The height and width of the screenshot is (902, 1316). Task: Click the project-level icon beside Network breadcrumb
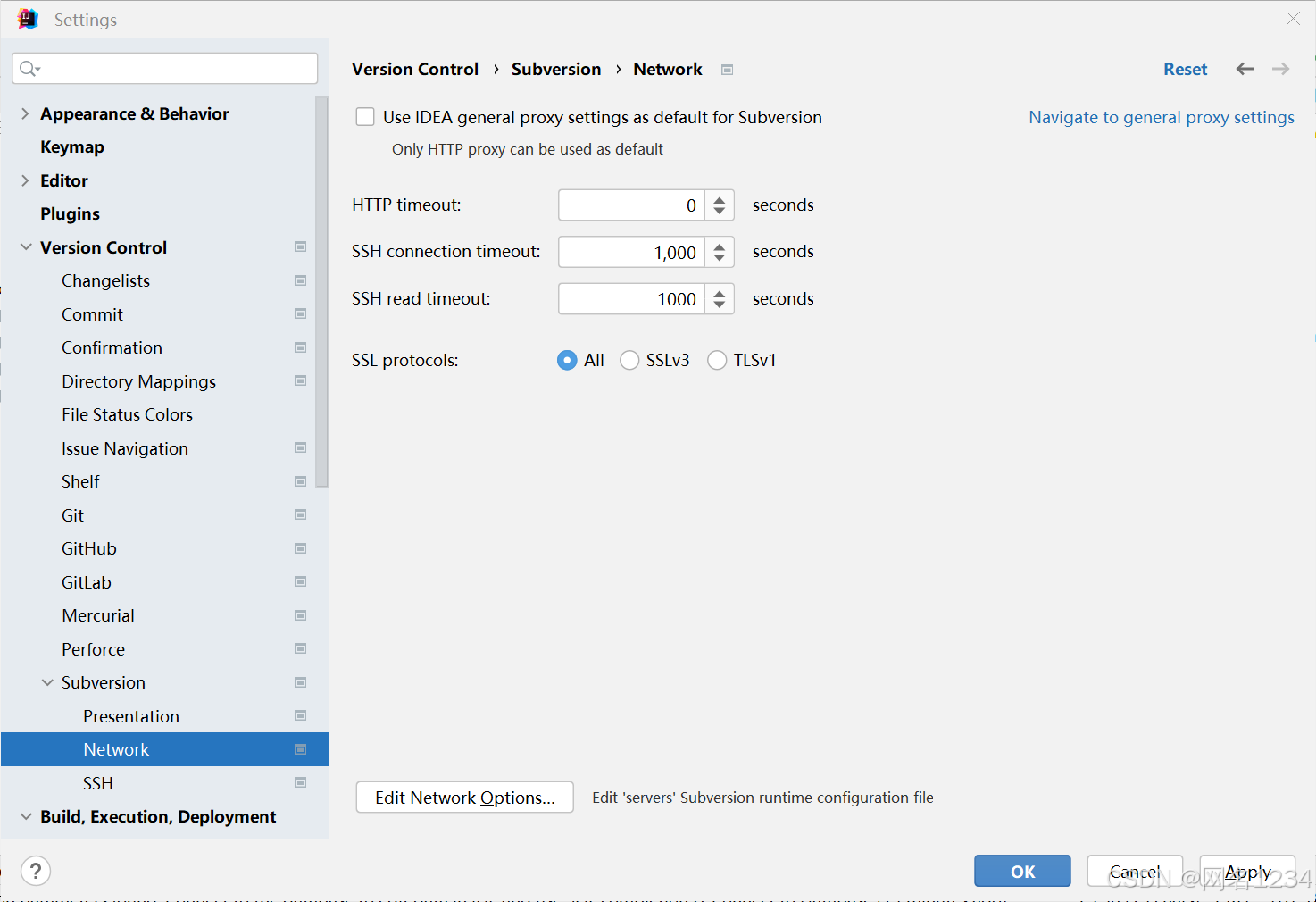point(728,70)
